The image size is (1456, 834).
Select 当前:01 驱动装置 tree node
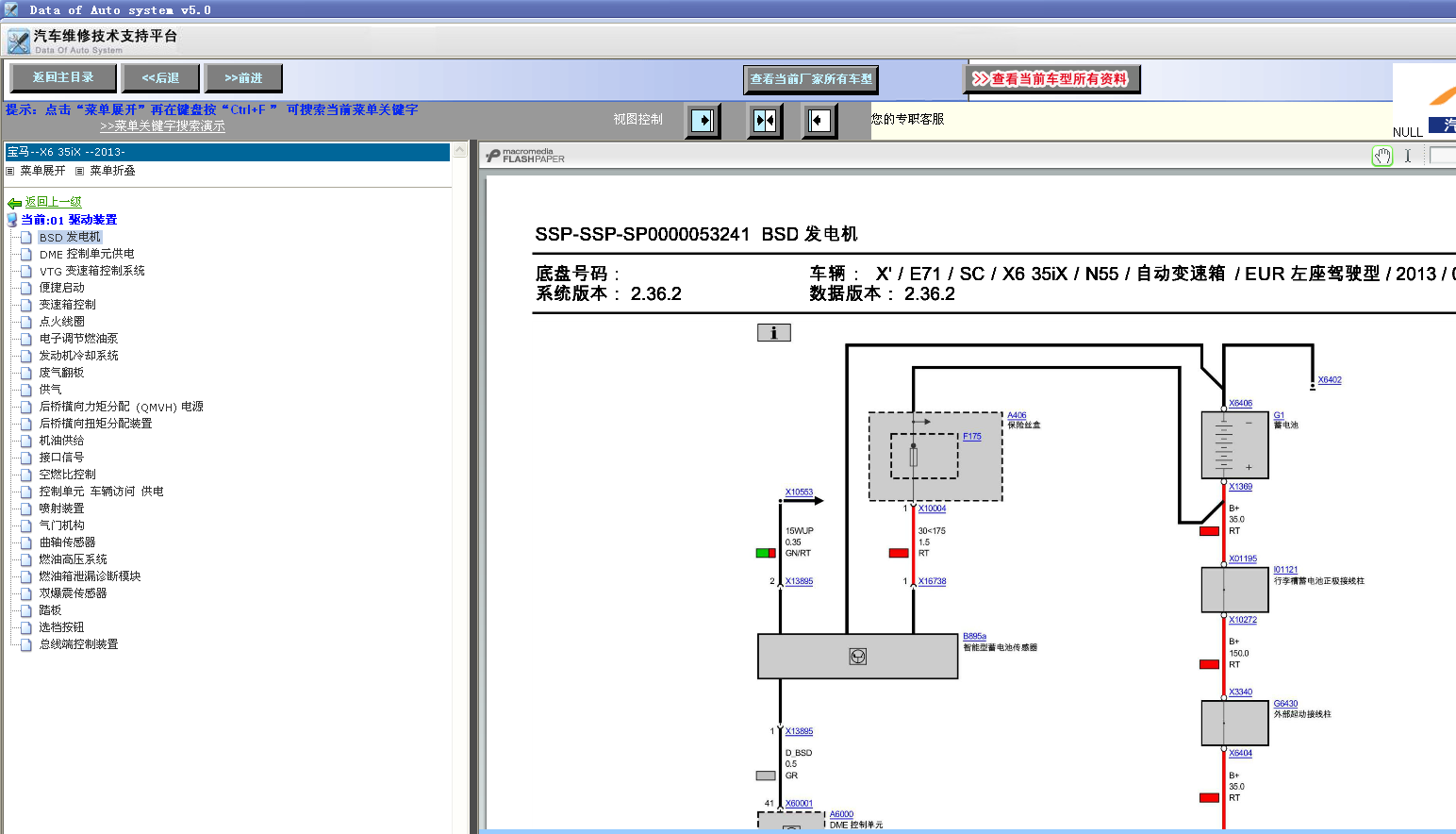coord(69,220)
